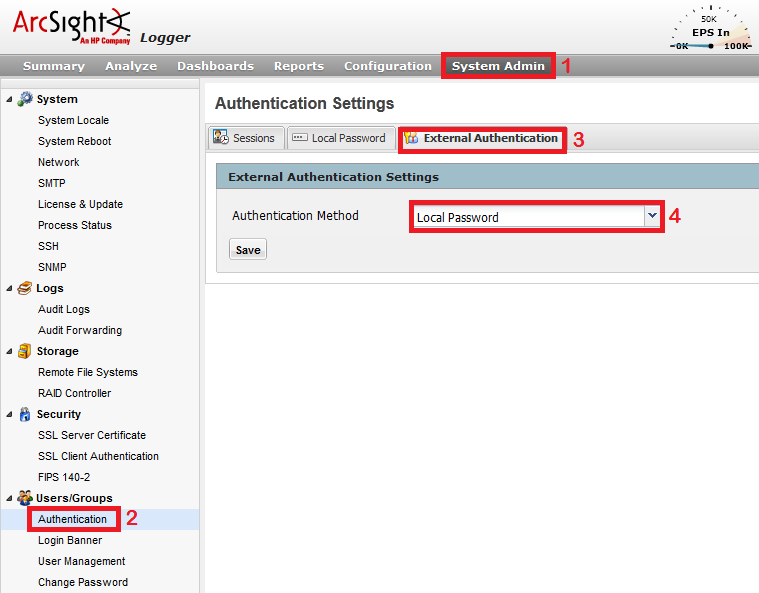Open Change Password page
Image resolution: width=759 pixels, height=593 pixels.
tap(83, 582)
